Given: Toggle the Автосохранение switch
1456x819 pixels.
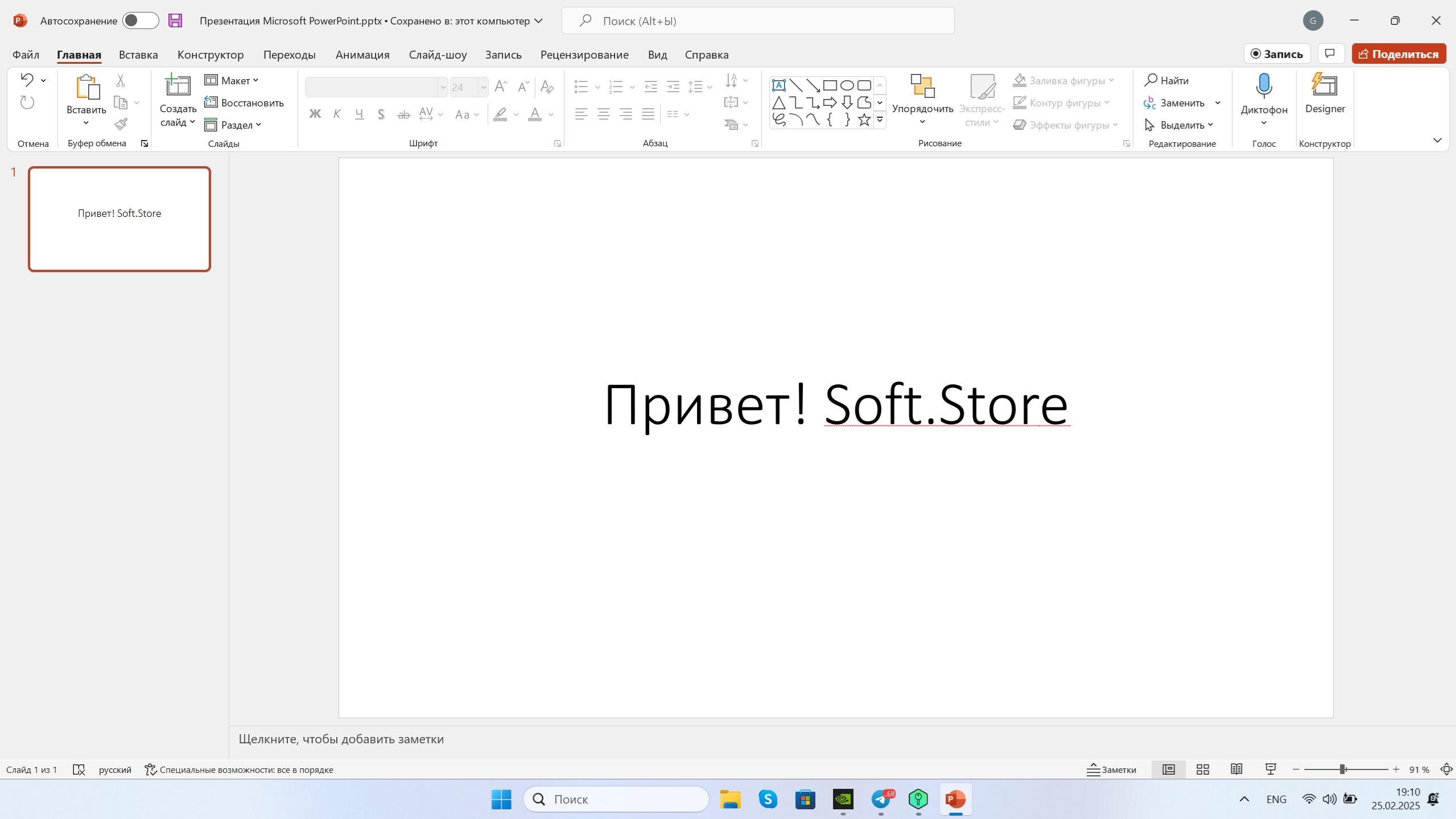Looking at the screenshot, I should pyautogui.click(x=140, y=21).
